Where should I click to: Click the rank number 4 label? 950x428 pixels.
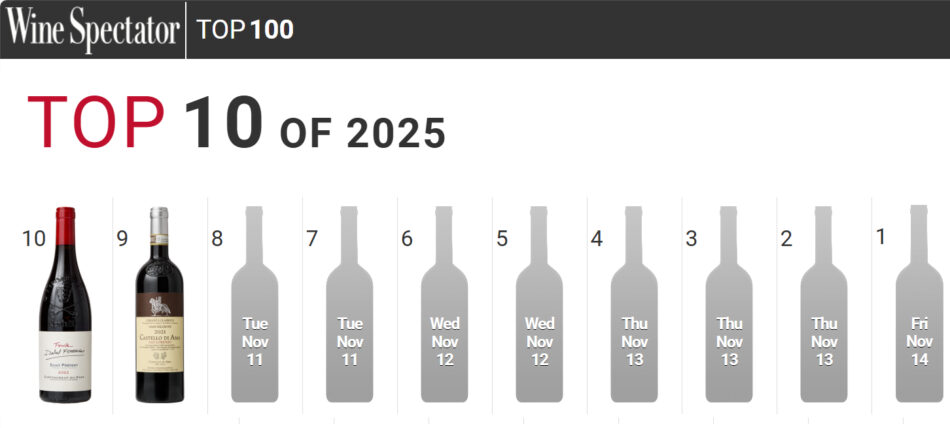coord(597,238)
